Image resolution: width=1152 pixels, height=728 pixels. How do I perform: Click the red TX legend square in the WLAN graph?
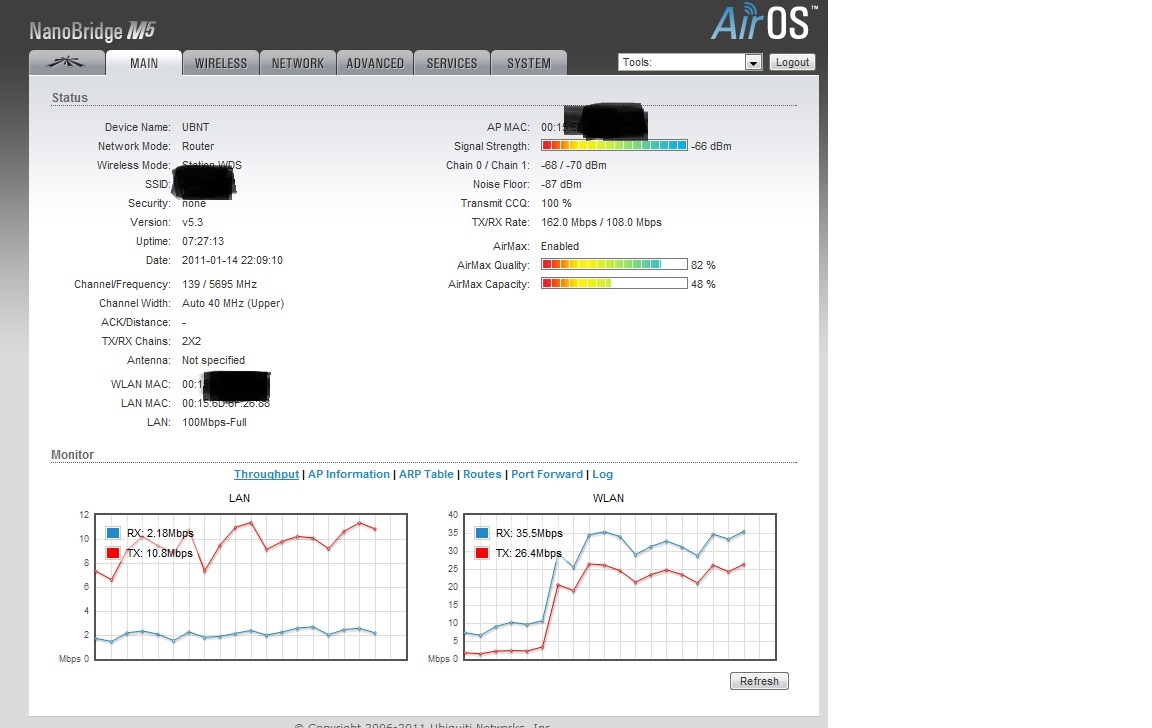pyautogui.click(x=482, y=553)
